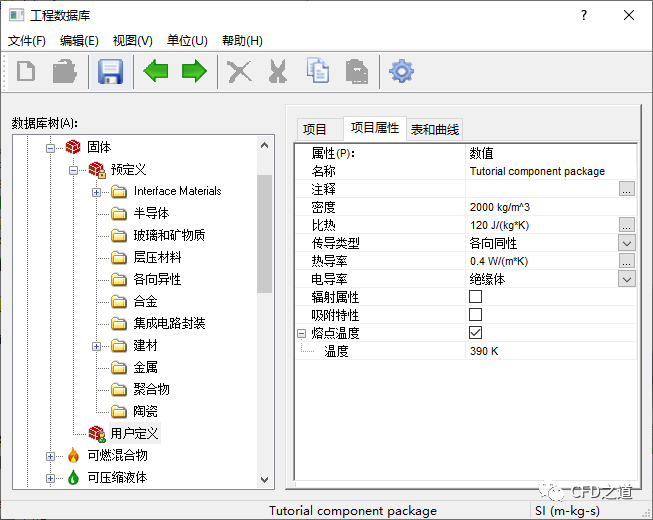Click the ellipsis button for 比热
Image resolution: width=653 pixels, height=520 pixels.
point(626,225)
